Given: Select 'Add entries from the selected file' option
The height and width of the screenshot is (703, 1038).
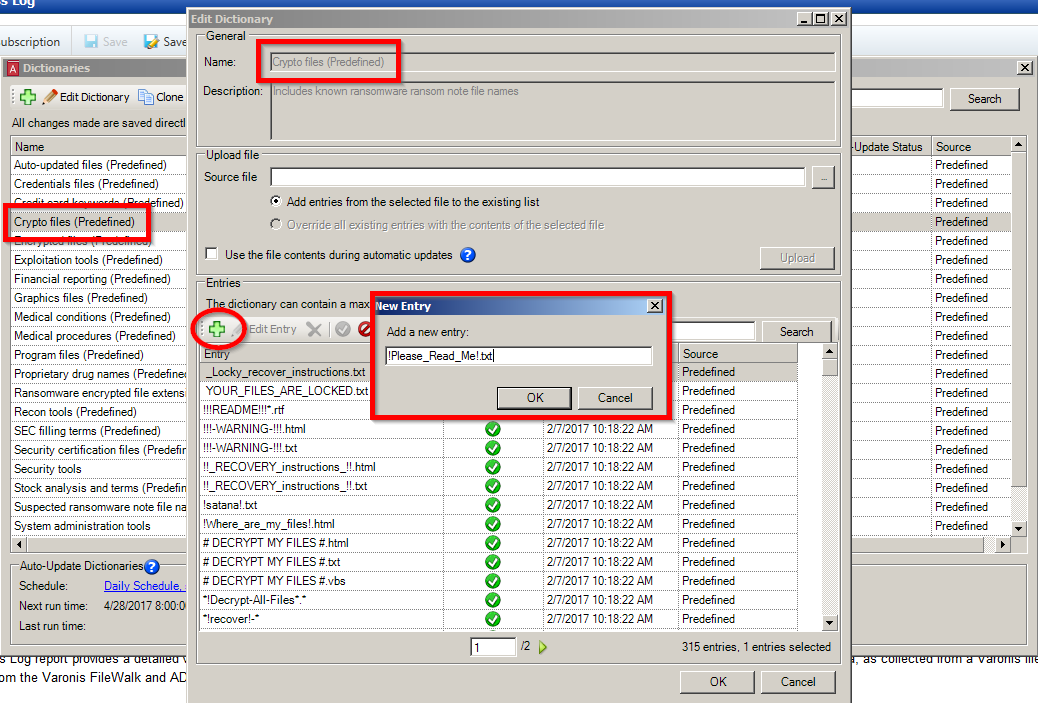Looking at the screenshot, I should 275,201.
